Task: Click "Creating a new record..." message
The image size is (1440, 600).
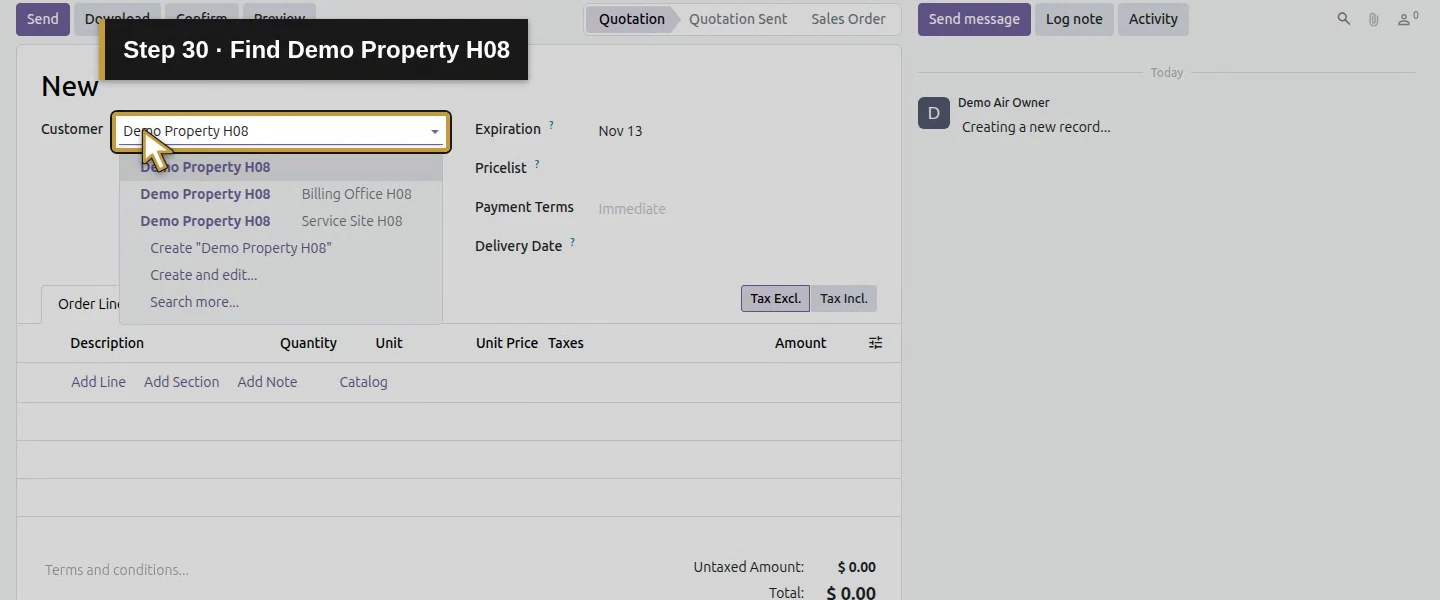Action: tap(1036, 127)
